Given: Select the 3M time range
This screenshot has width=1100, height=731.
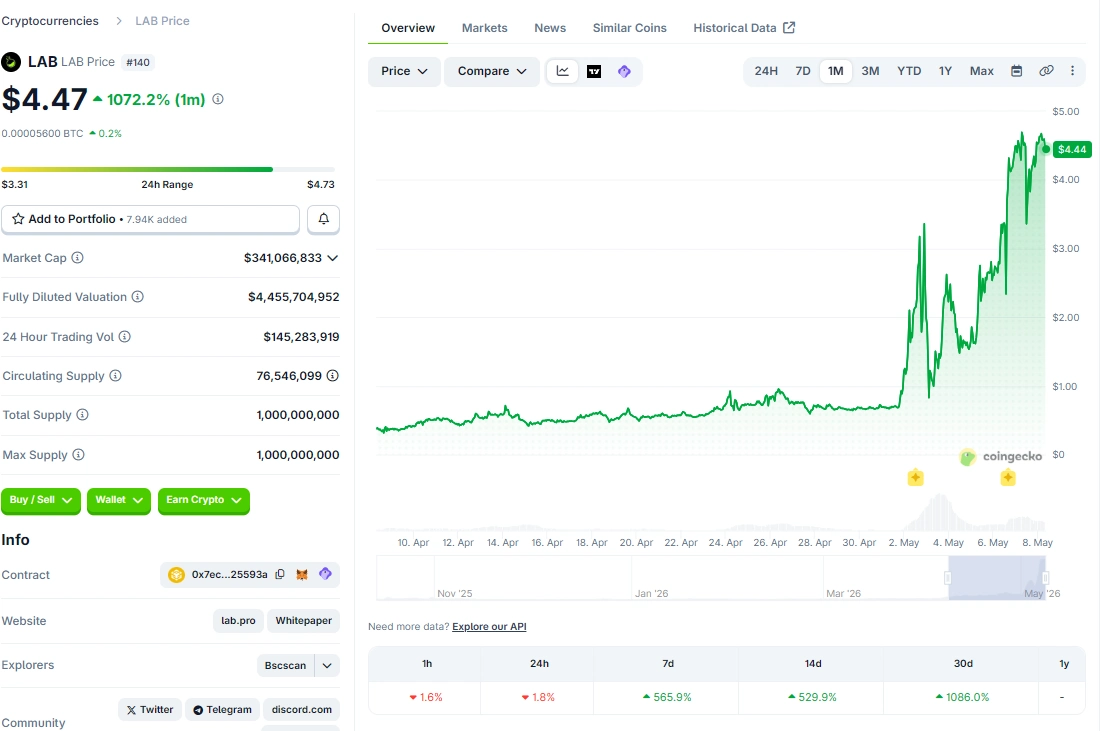Looking at the screenshot, I should click(x=871, y=71).
